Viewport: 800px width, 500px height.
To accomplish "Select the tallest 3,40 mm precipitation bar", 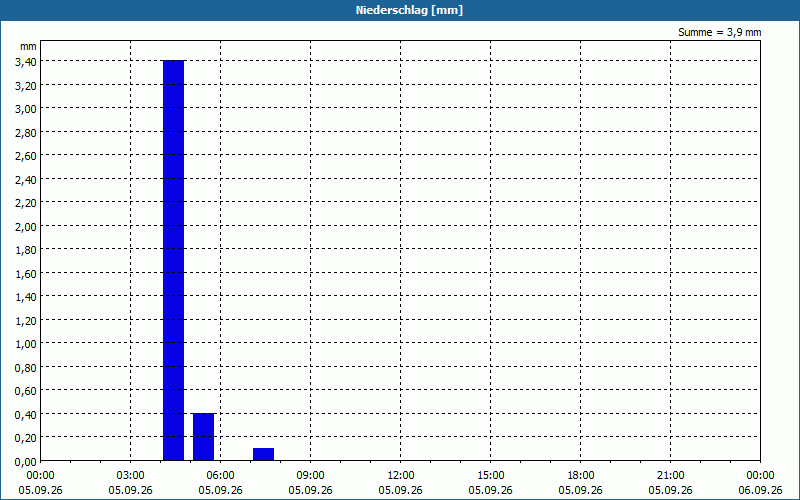I will click(173, 260).
